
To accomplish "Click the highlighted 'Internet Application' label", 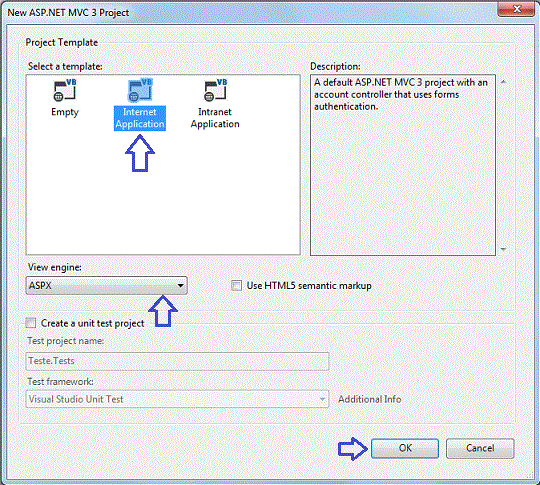I will click(140, 118).
